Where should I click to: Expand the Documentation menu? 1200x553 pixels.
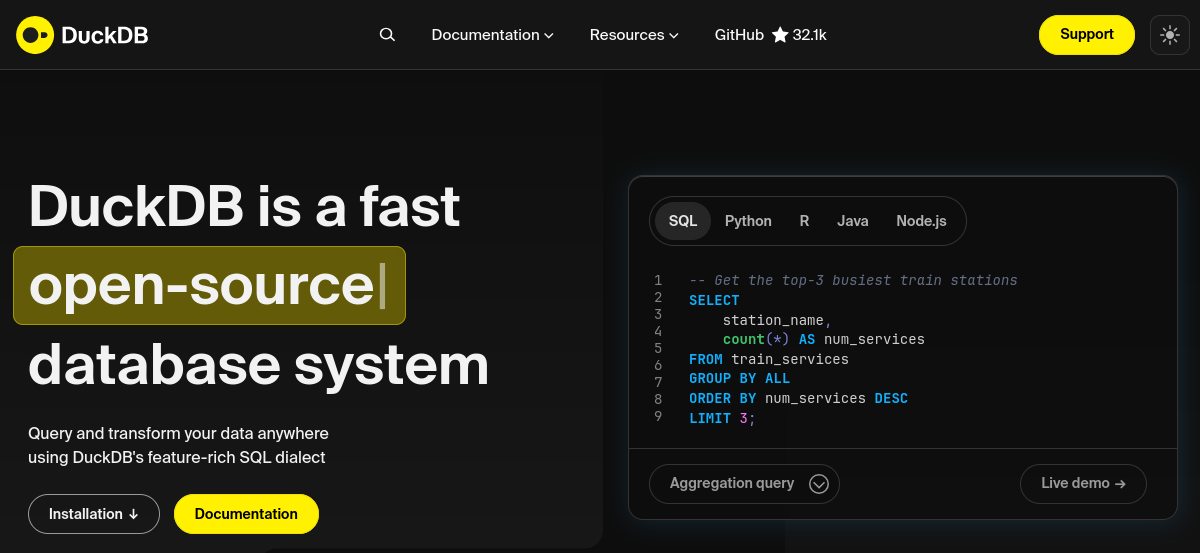tap(492, 35)
